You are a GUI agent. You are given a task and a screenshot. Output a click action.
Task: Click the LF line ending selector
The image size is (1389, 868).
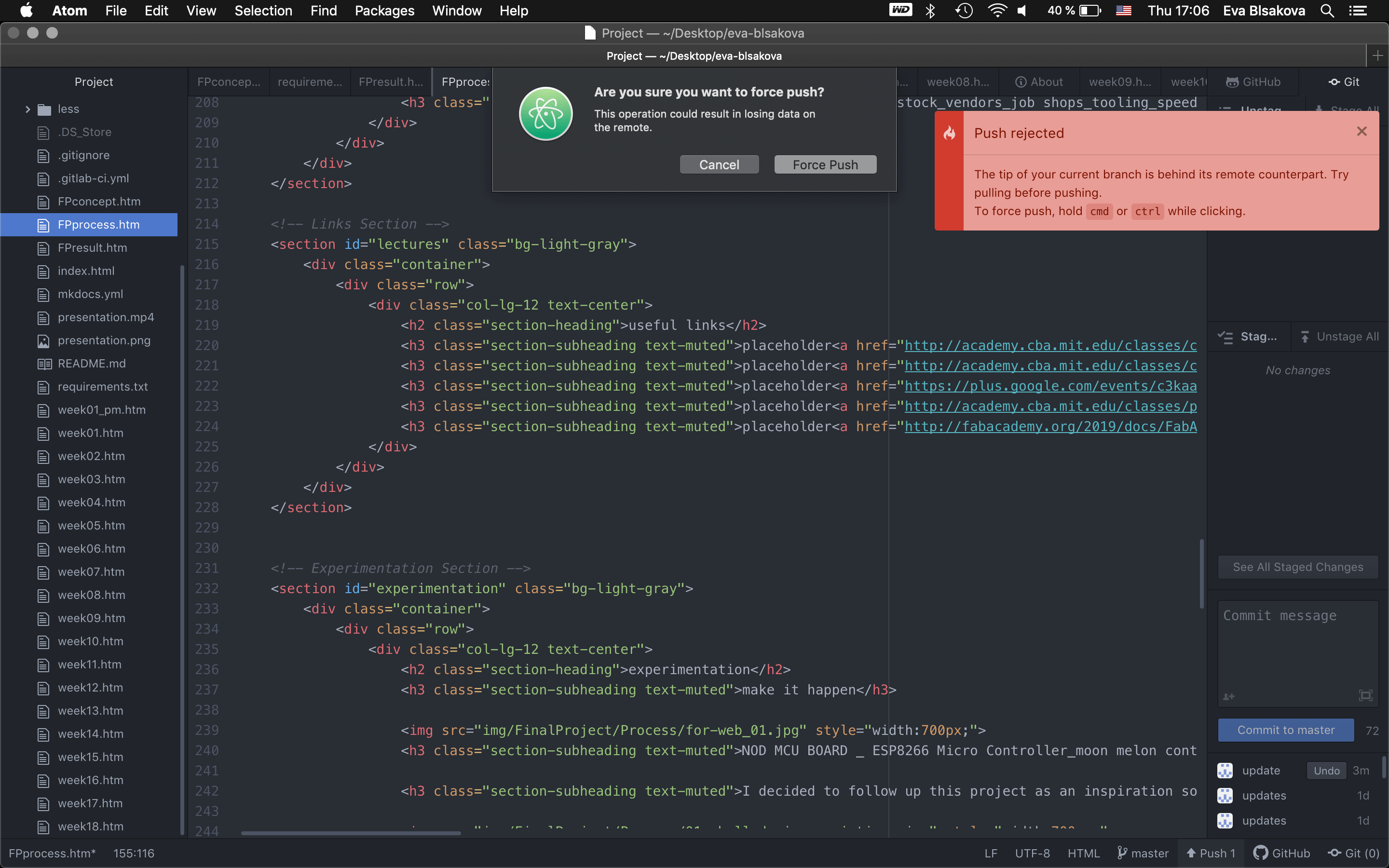[991, 853]
